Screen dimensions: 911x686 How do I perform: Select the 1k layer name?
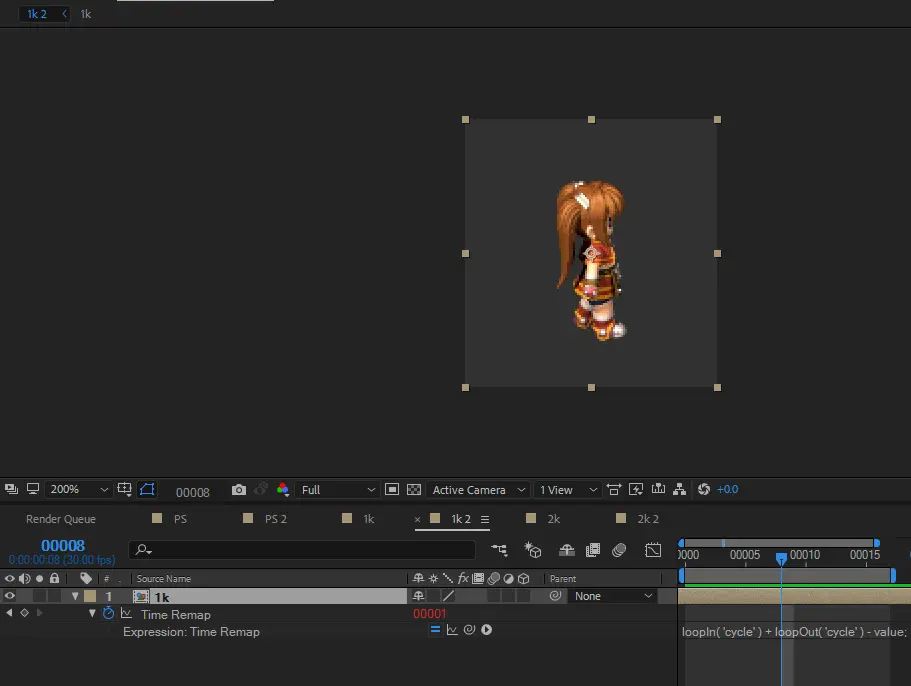coord(162,597)
